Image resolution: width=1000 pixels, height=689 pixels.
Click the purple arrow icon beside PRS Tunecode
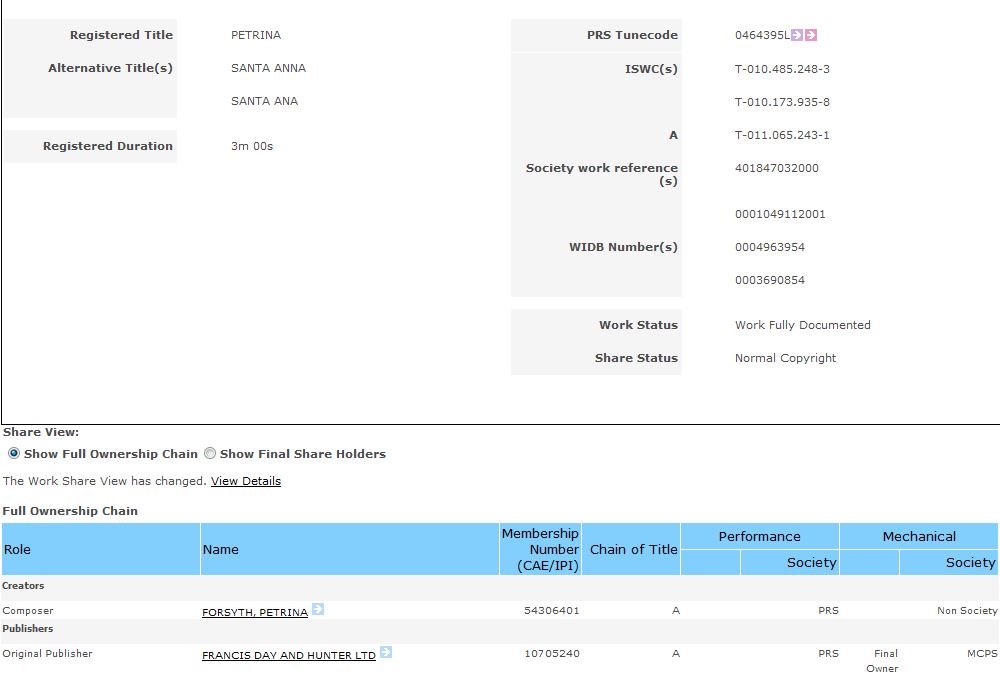[797, 35]
